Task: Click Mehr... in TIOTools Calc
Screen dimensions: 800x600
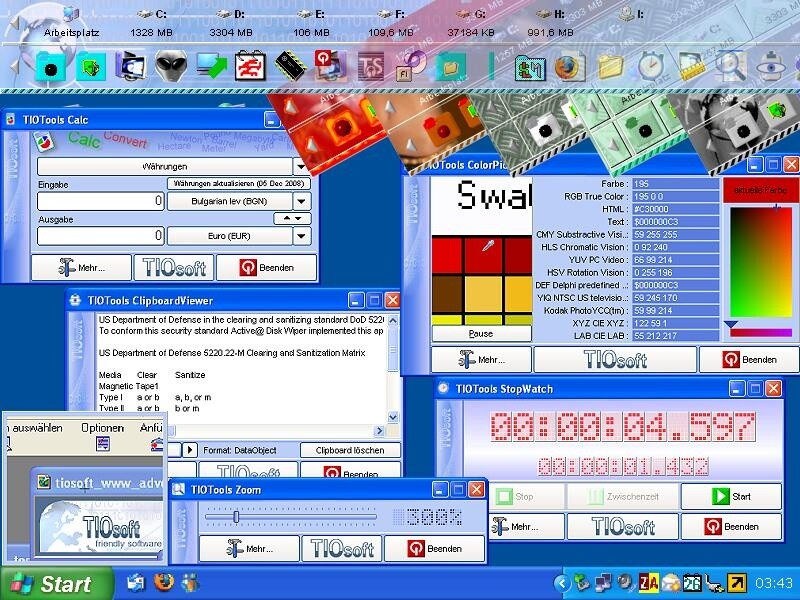Action: 82,267
